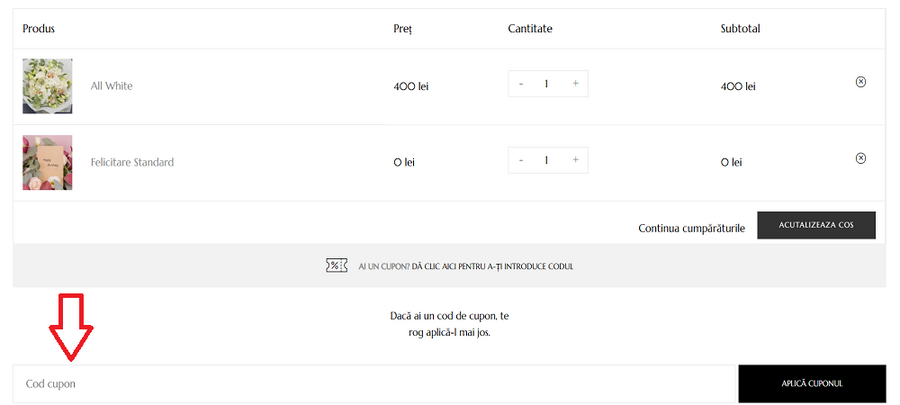Image resolution: width=900 pixels, height=405 pixels.
Task: Click the coupon percent ticket icon
Action: pos(337,266)
